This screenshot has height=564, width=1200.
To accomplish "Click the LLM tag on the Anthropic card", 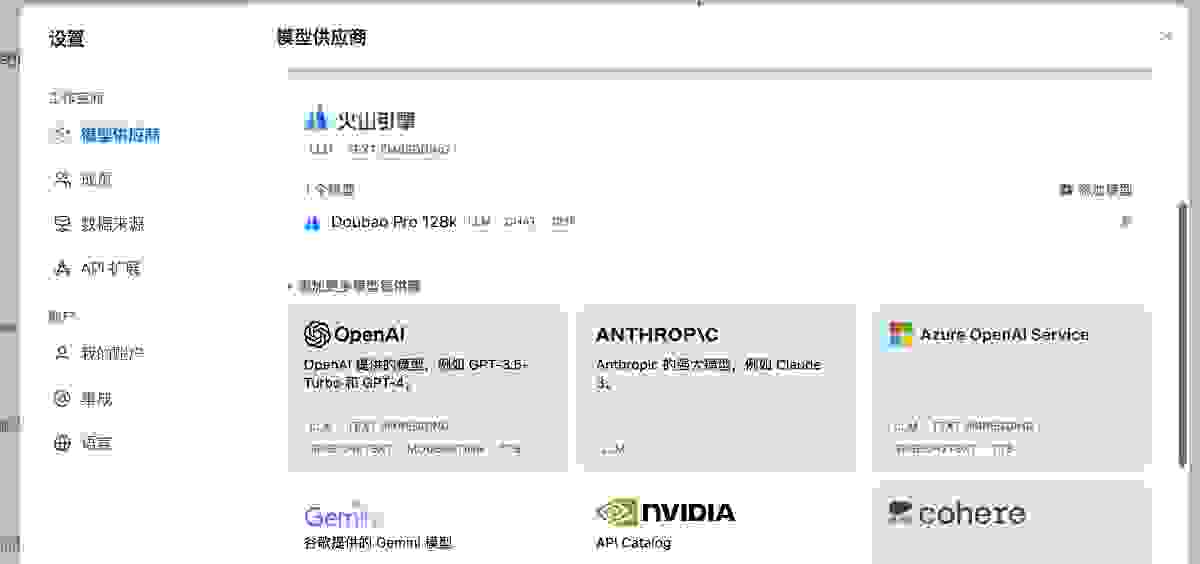I will coord(611,450).
